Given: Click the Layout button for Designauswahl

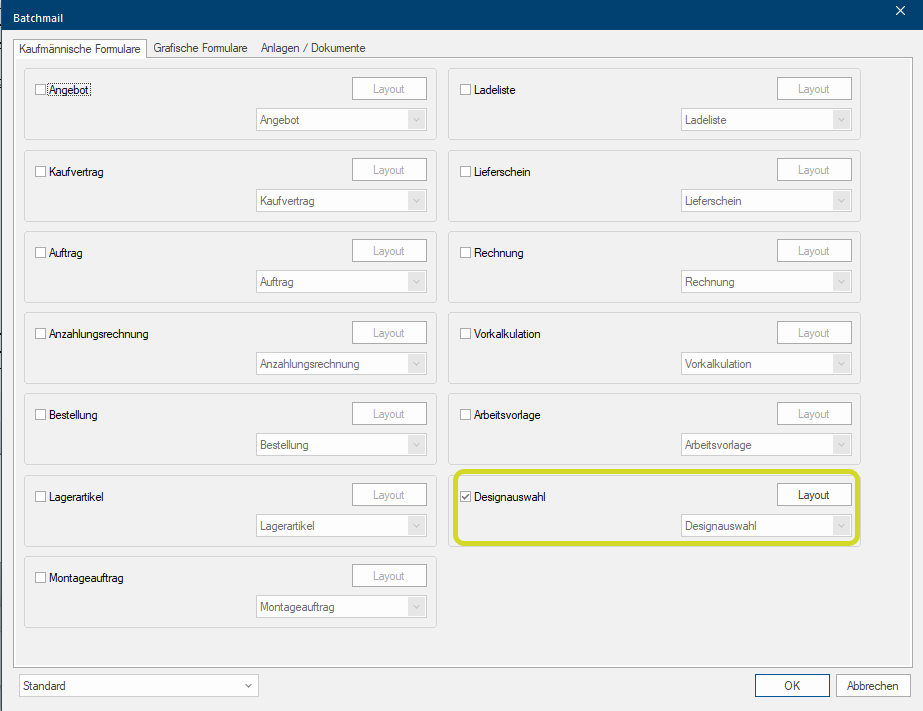Looking at the screenshot, I should [814, 495].
